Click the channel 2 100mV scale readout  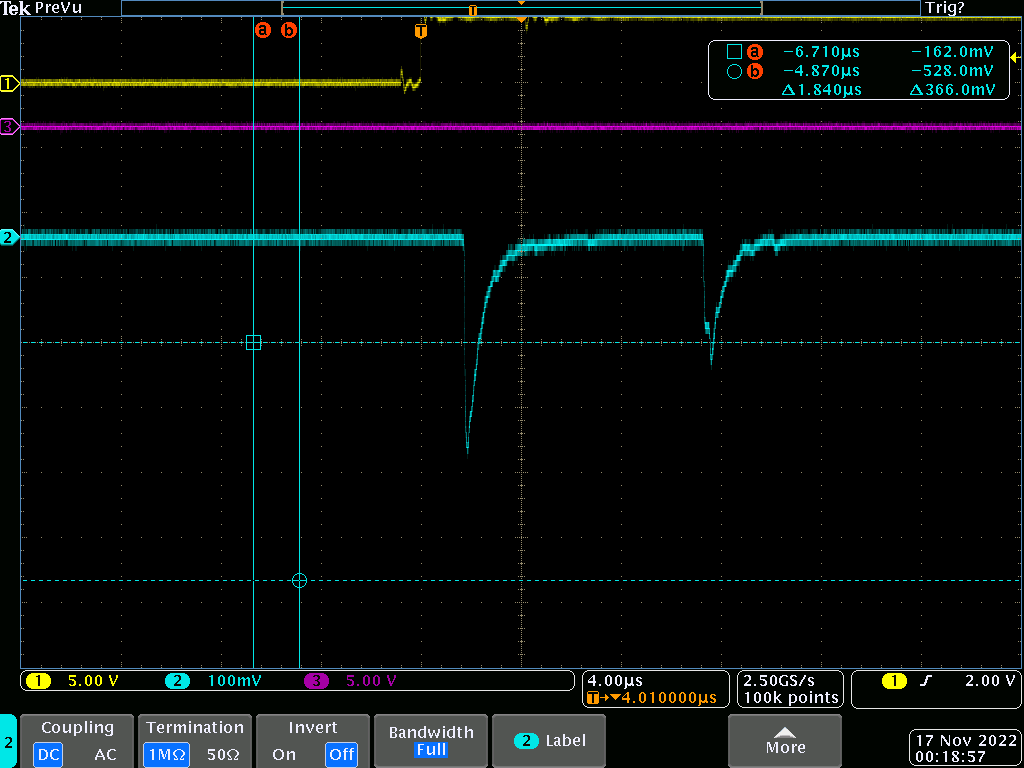click(230, 681)
